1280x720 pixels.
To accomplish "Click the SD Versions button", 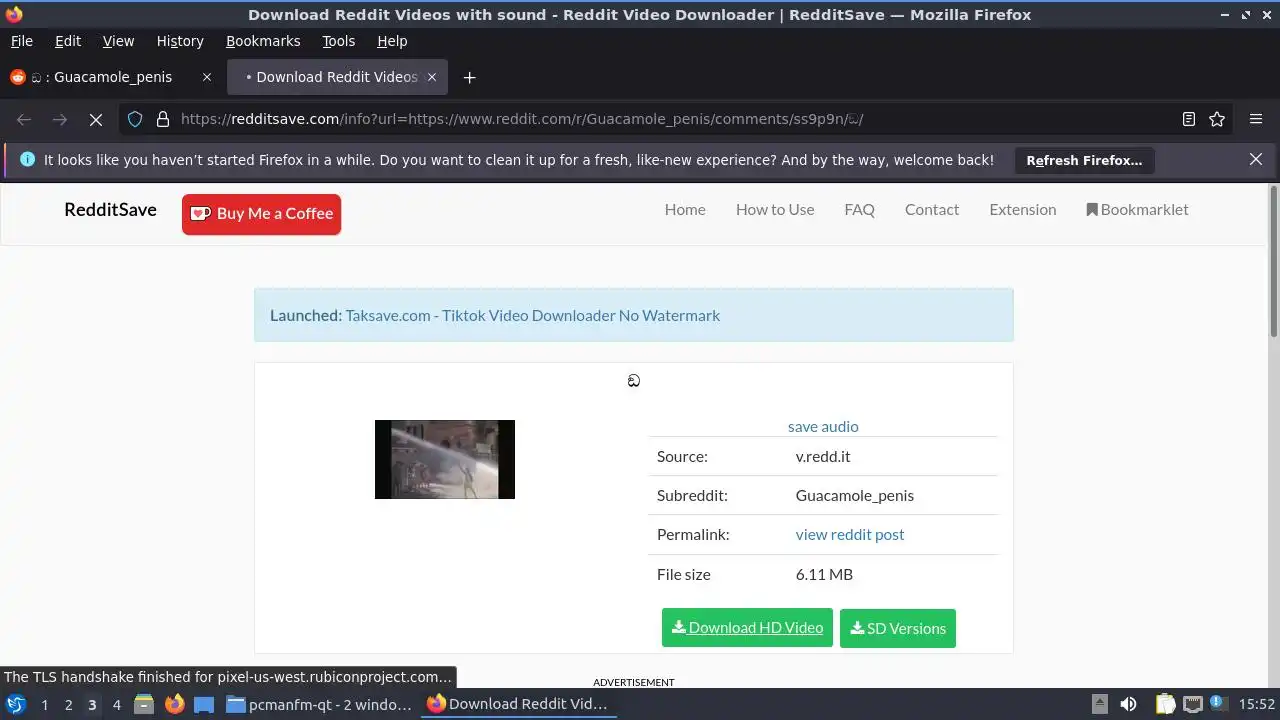I will [898, 628].
